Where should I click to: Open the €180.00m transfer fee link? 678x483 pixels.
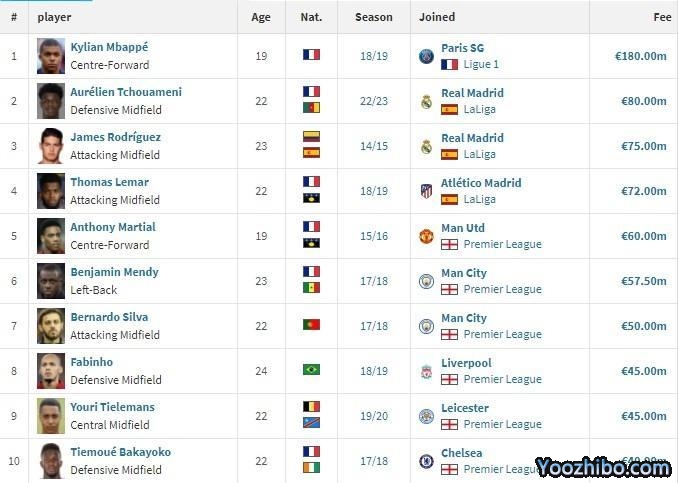640,56
